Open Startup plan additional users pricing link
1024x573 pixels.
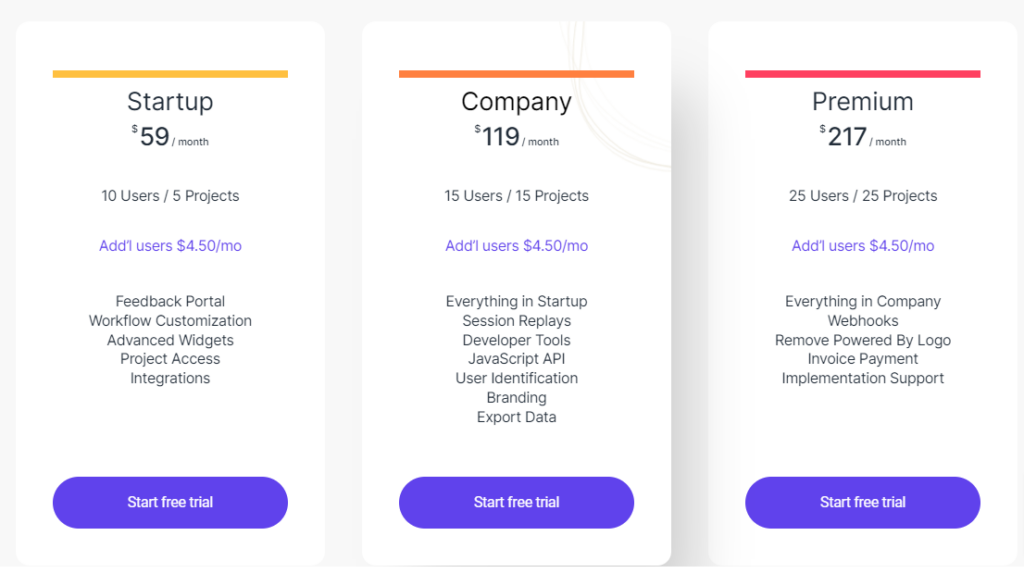[x=170, y=246]
